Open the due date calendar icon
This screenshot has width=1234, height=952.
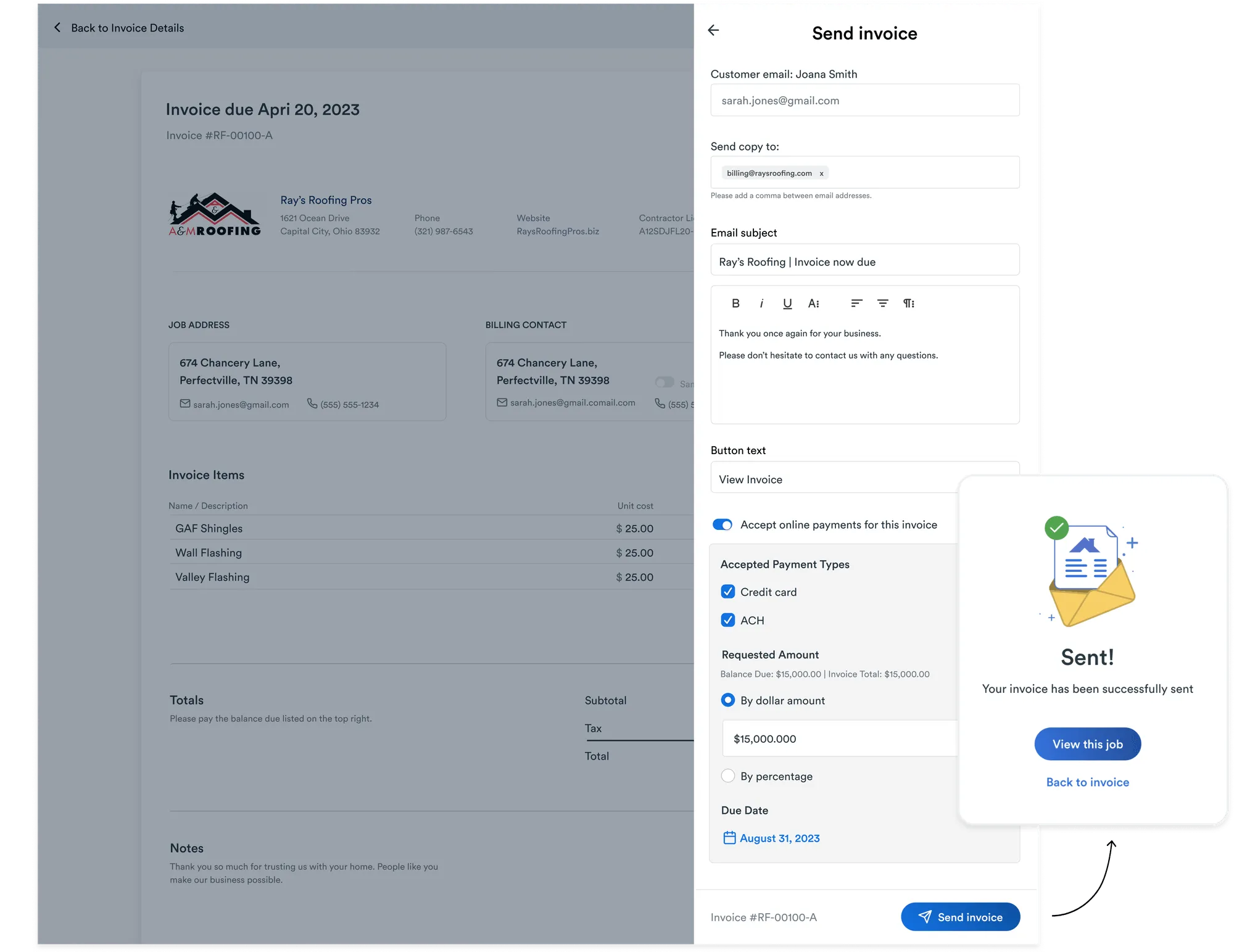pos(729,838)
